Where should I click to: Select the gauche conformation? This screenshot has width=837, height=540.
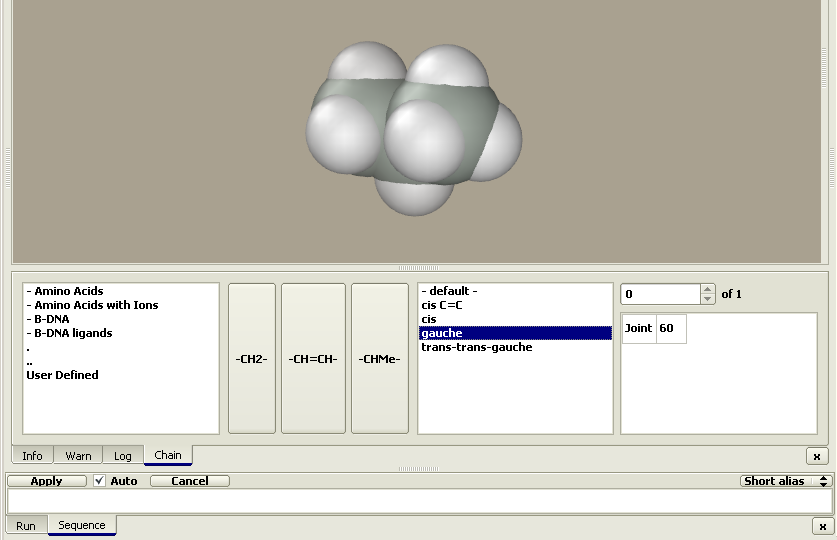[x=515, y=333]
